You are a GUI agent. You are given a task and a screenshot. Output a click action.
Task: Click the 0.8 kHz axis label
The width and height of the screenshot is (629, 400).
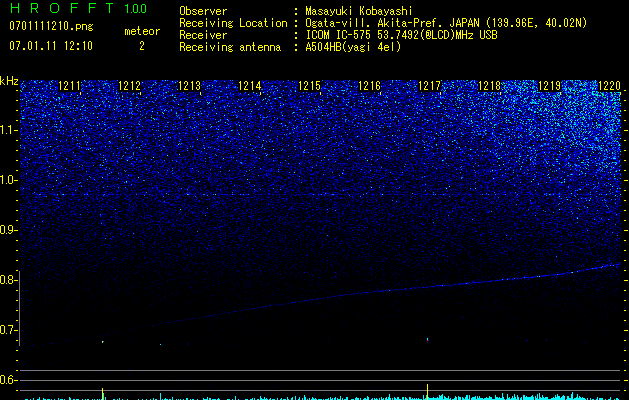[x=9, y=280]
